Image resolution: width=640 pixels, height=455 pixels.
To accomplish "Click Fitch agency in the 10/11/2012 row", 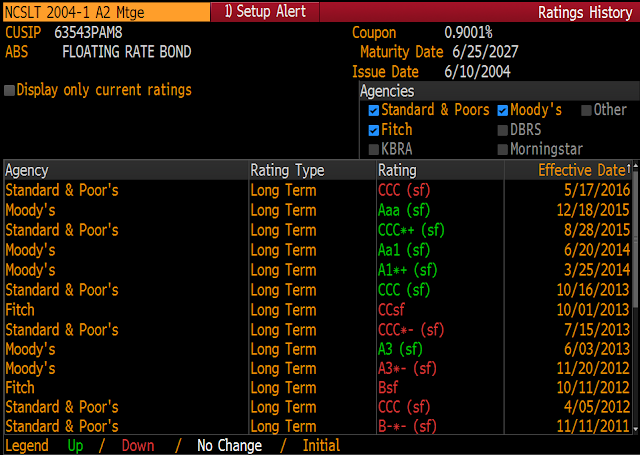I will (20, 388).
